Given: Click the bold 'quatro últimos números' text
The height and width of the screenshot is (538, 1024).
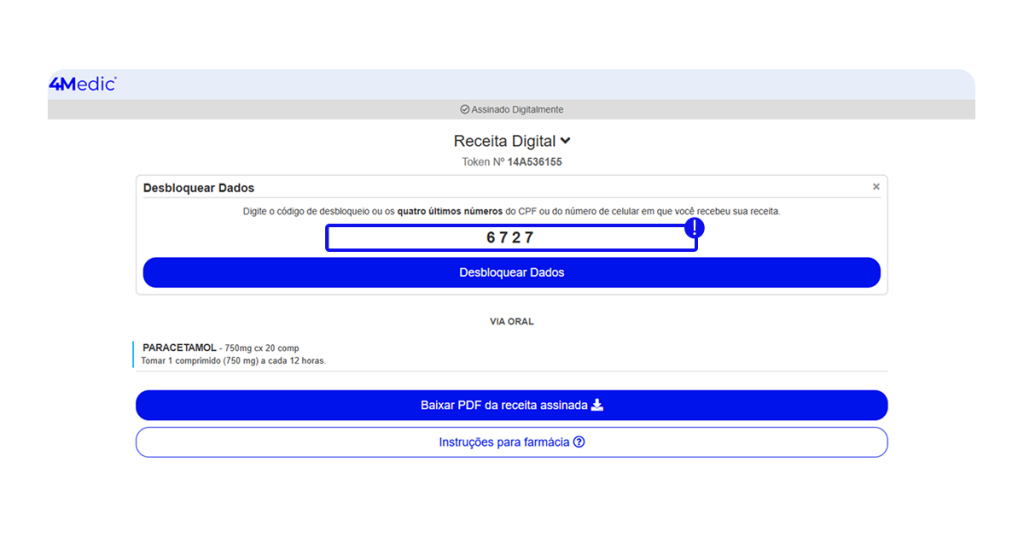Looking at the screenshot, I should click(449, 212).
